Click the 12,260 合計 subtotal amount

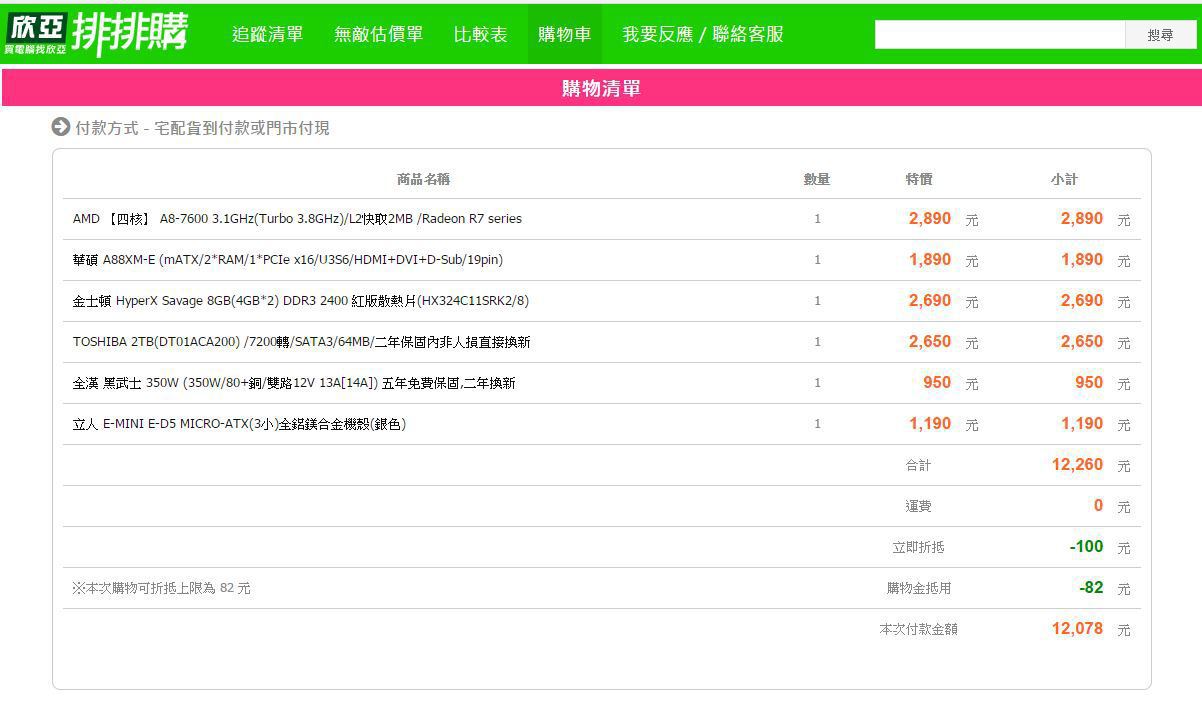point(1077,465)
